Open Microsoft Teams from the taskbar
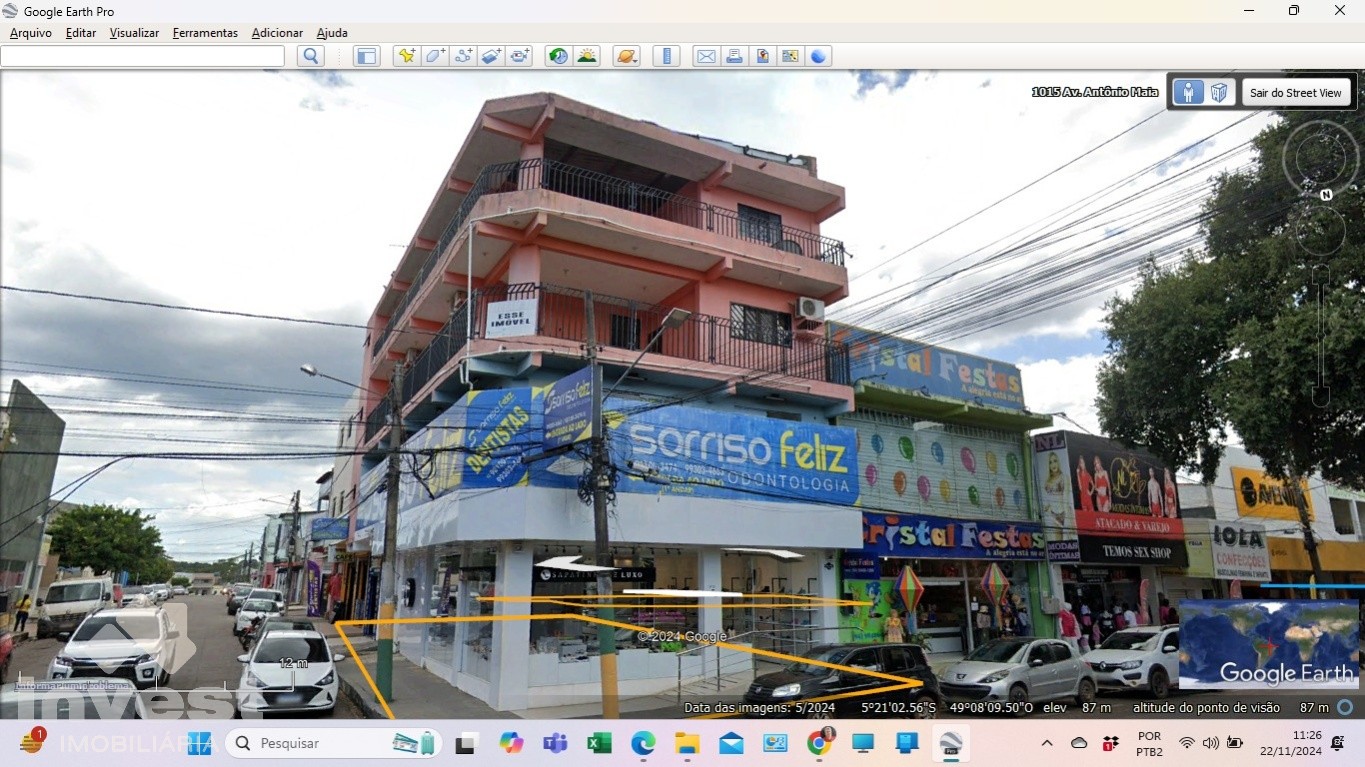Viewport: 1365px width, 767px height. (x=555, y=743)
